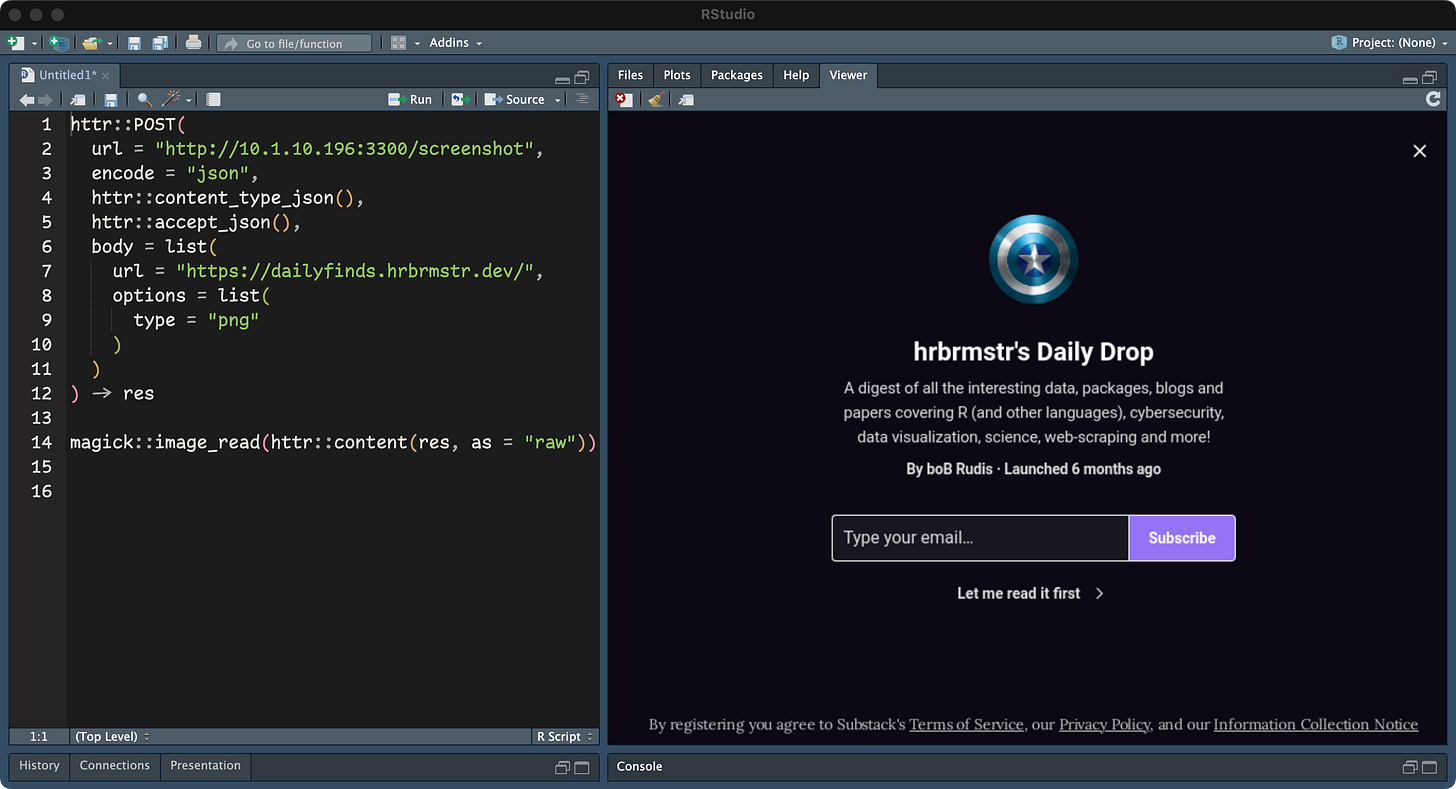Open the Privacy Policy link
This screenshot has height=789, width=1456.
tap(1105, 724)
